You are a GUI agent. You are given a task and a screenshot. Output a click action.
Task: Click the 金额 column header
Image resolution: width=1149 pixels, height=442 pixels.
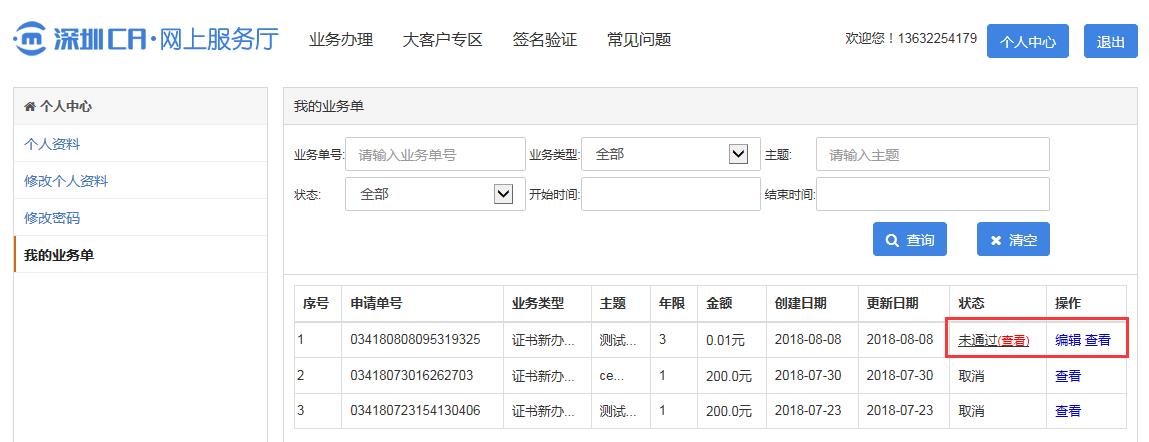(x=719, y=303)
